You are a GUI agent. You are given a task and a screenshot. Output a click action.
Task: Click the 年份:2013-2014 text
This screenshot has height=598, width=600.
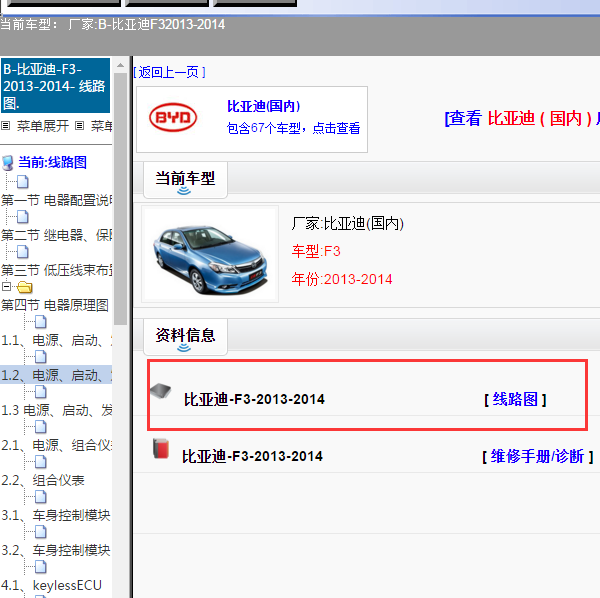(342, 279)
